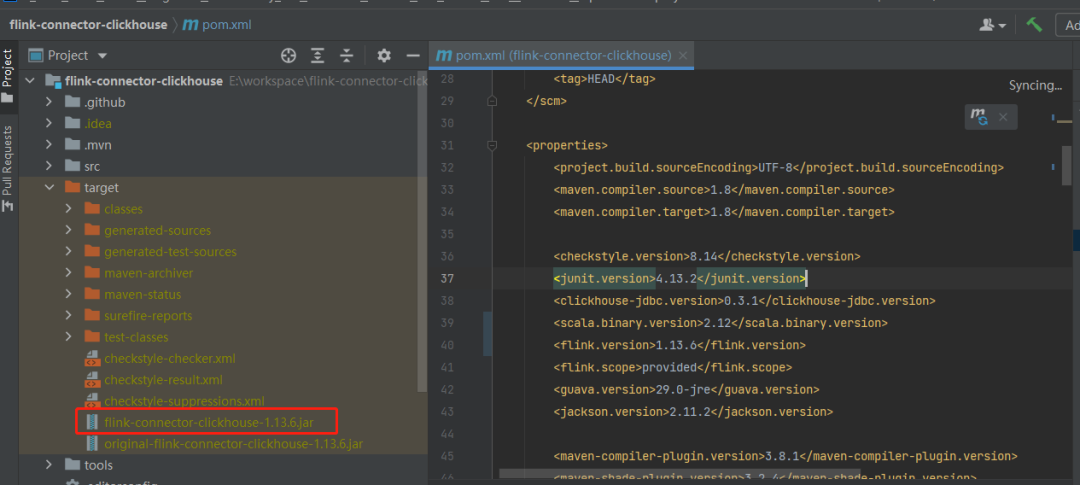Viewport: 1080px width, 485px height.
Task: Expand the maven-archiver folder
Action: click(68, 273)
